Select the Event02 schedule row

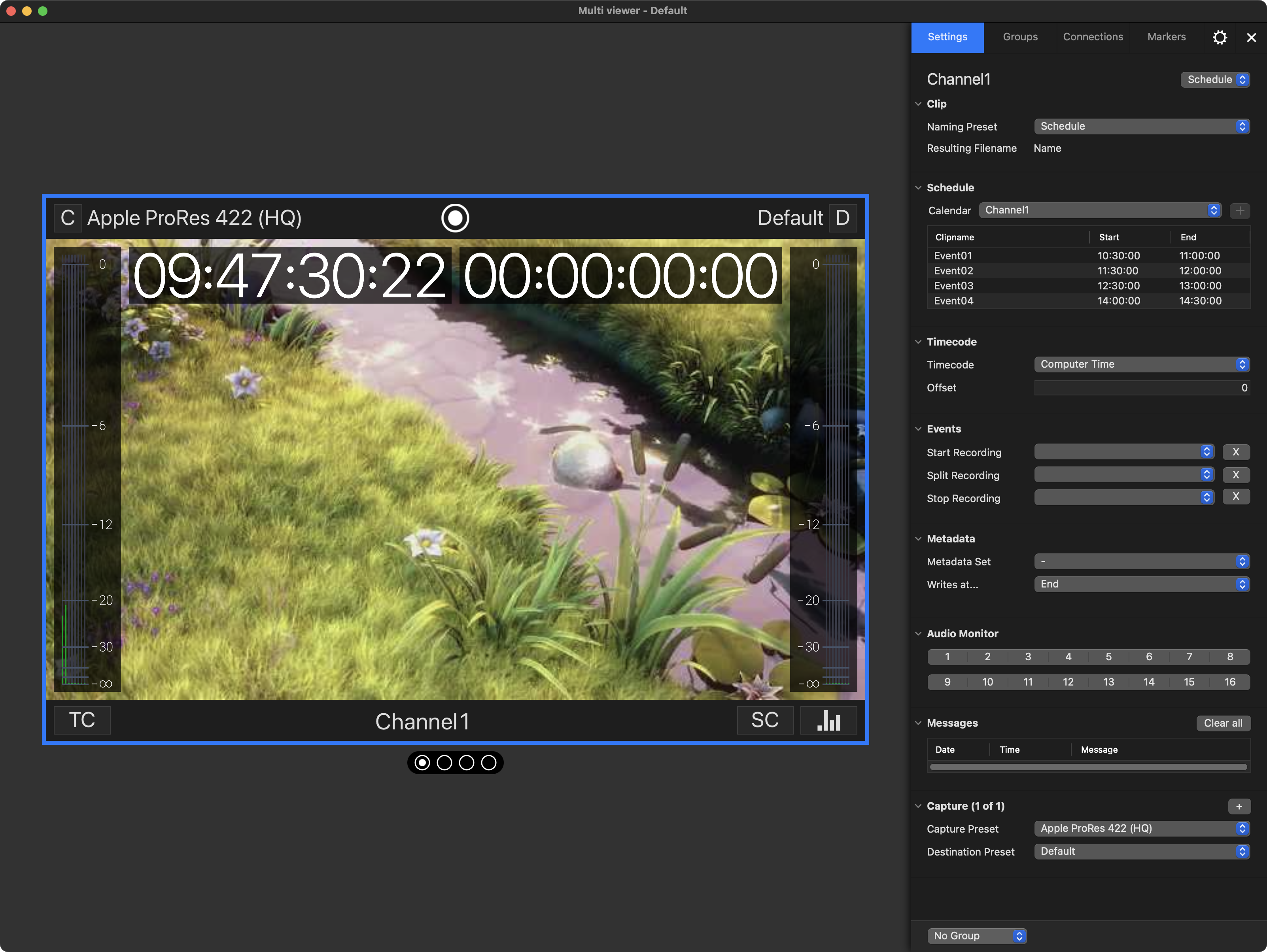[x=1088, y=270]
